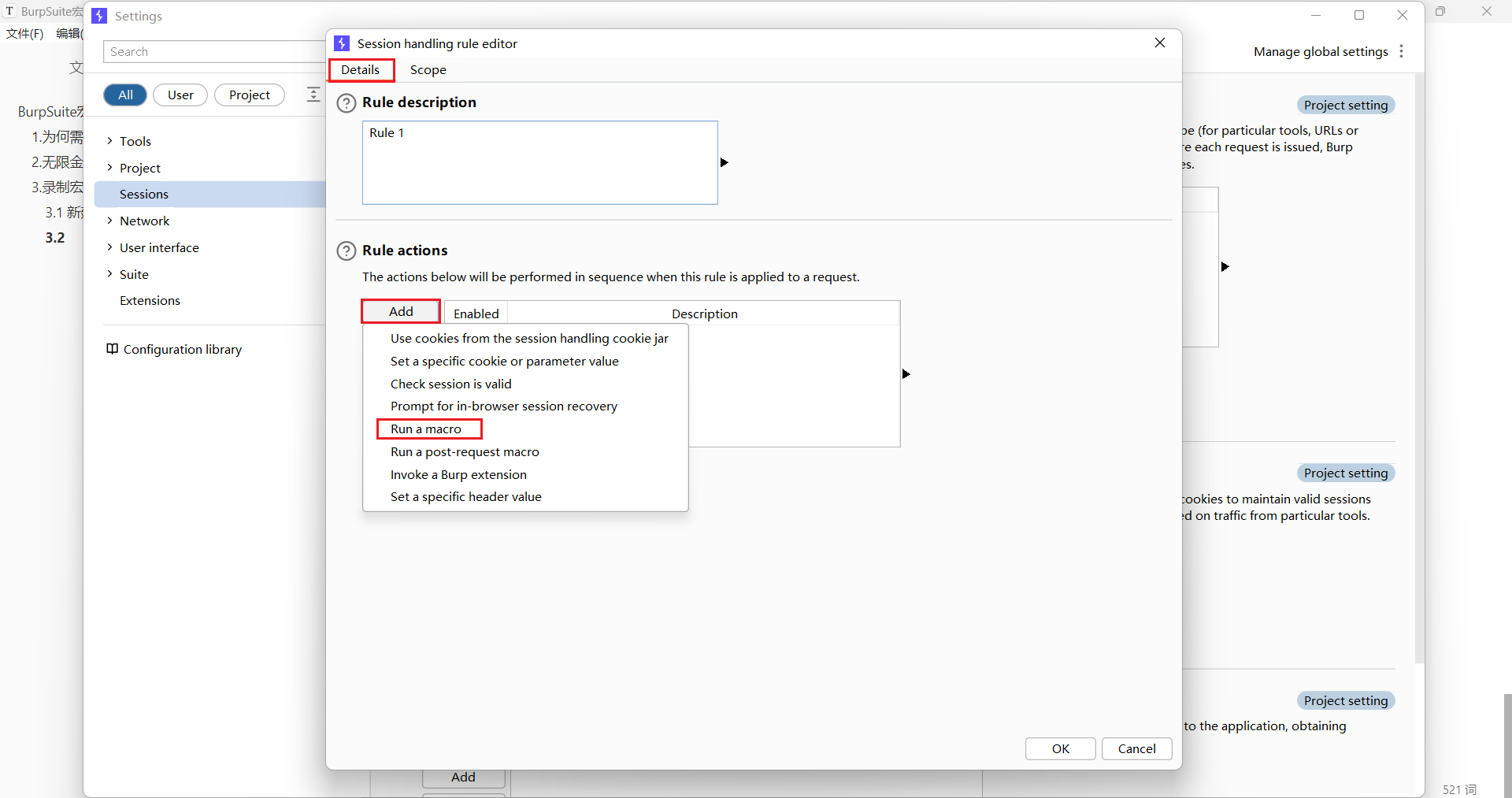
Task: Choose Run a post-request macro
Action: (525, 452)
